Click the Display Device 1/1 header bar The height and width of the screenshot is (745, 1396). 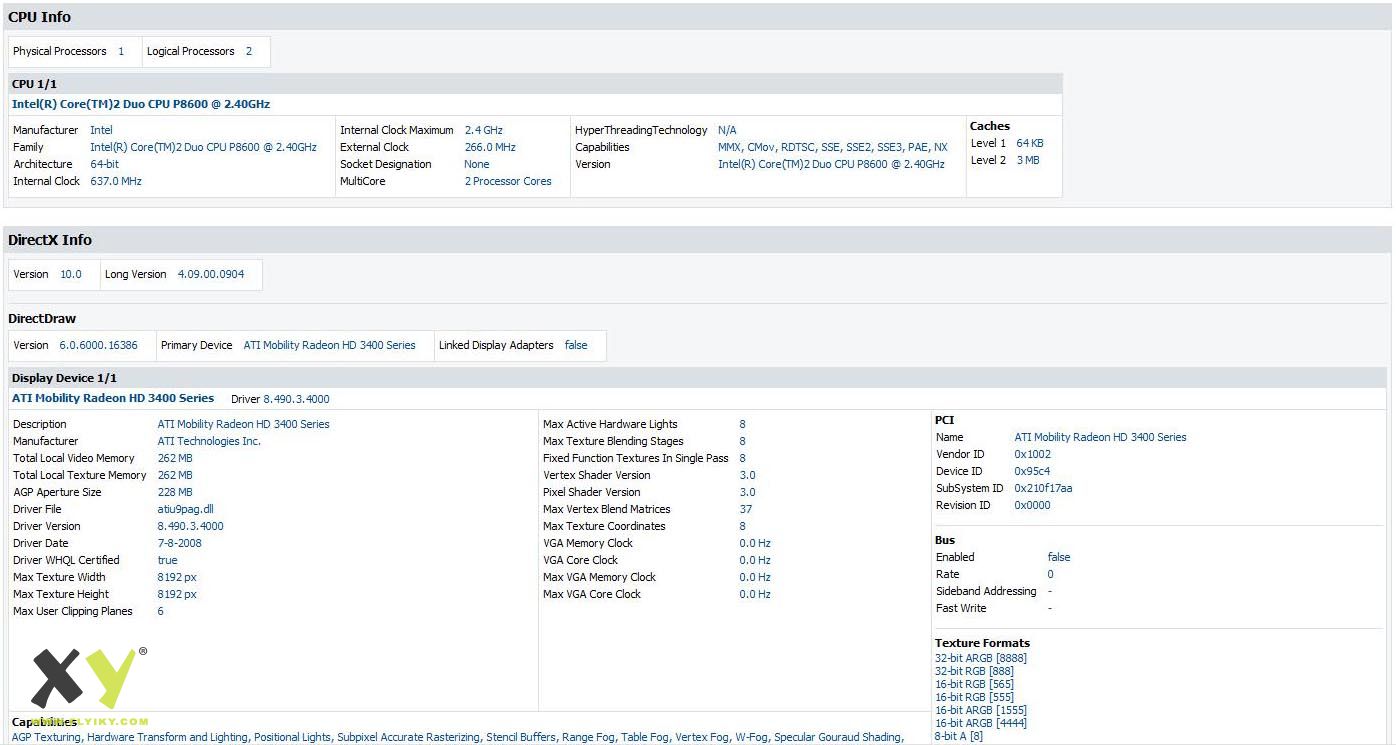697,378
